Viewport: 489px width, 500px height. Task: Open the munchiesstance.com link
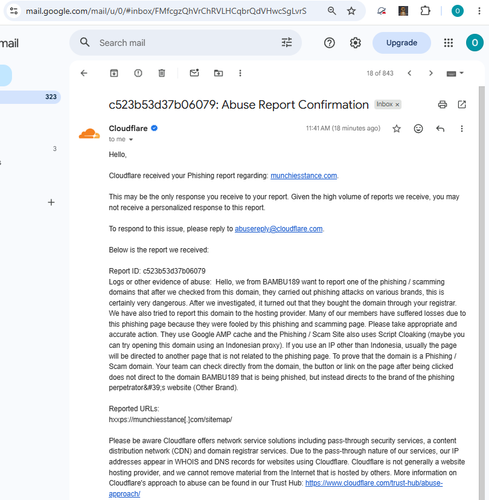tap(304, 176)
